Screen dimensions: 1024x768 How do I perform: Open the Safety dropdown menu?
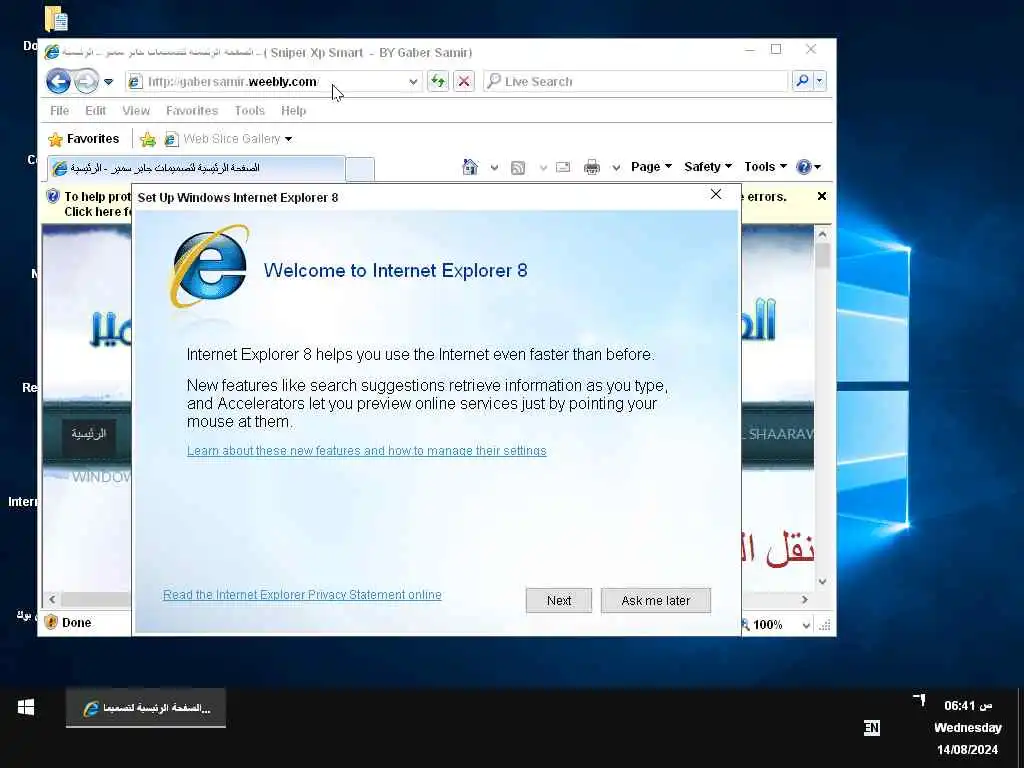tap(708, 167)
